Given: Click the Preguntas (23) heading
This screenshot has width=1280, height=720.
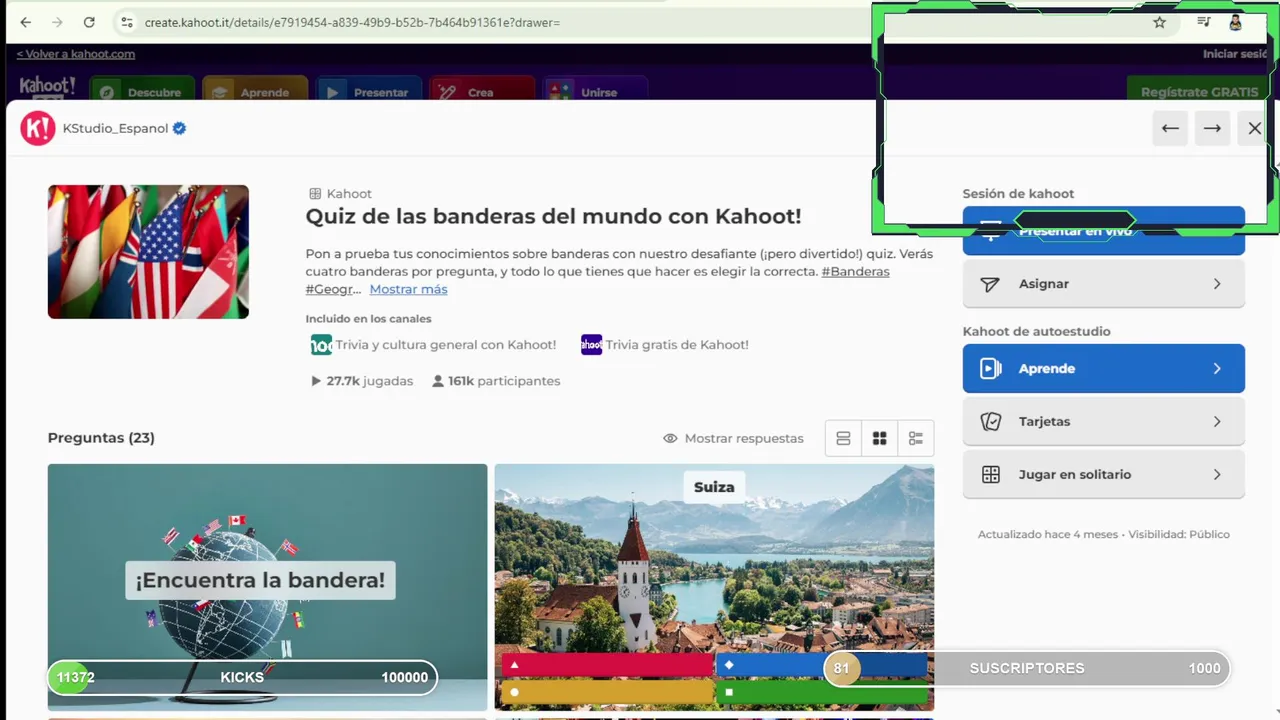Looking at the screenshot, I should (x=101, y=438).
